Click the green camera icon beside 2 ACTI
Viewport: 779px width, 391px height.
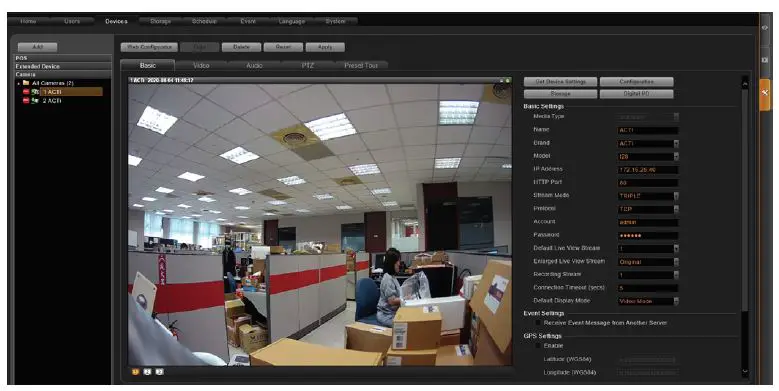tap(35, 101)
